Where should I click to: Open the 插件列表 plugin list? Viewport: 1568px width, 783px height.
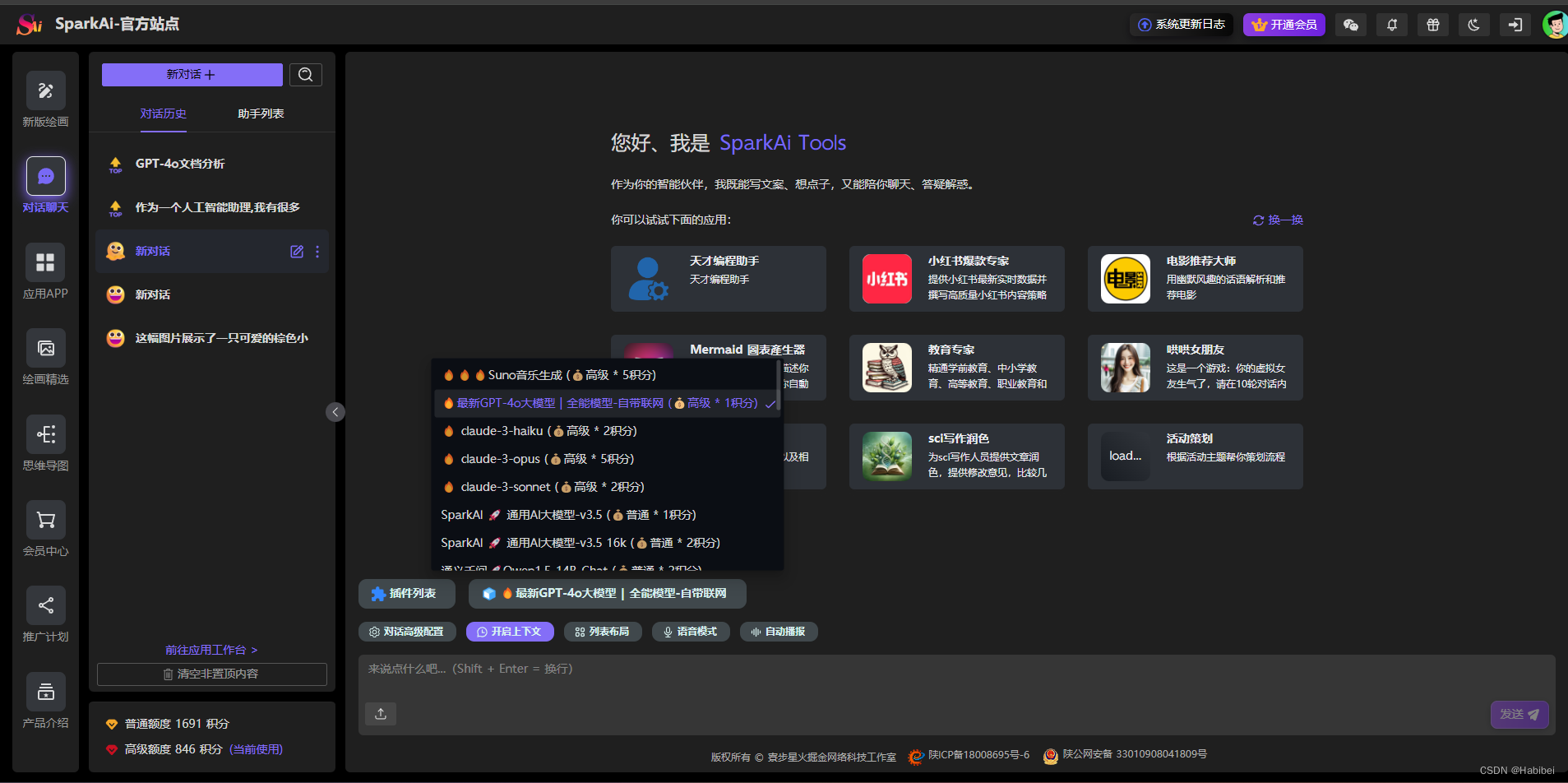click(407, 594)
